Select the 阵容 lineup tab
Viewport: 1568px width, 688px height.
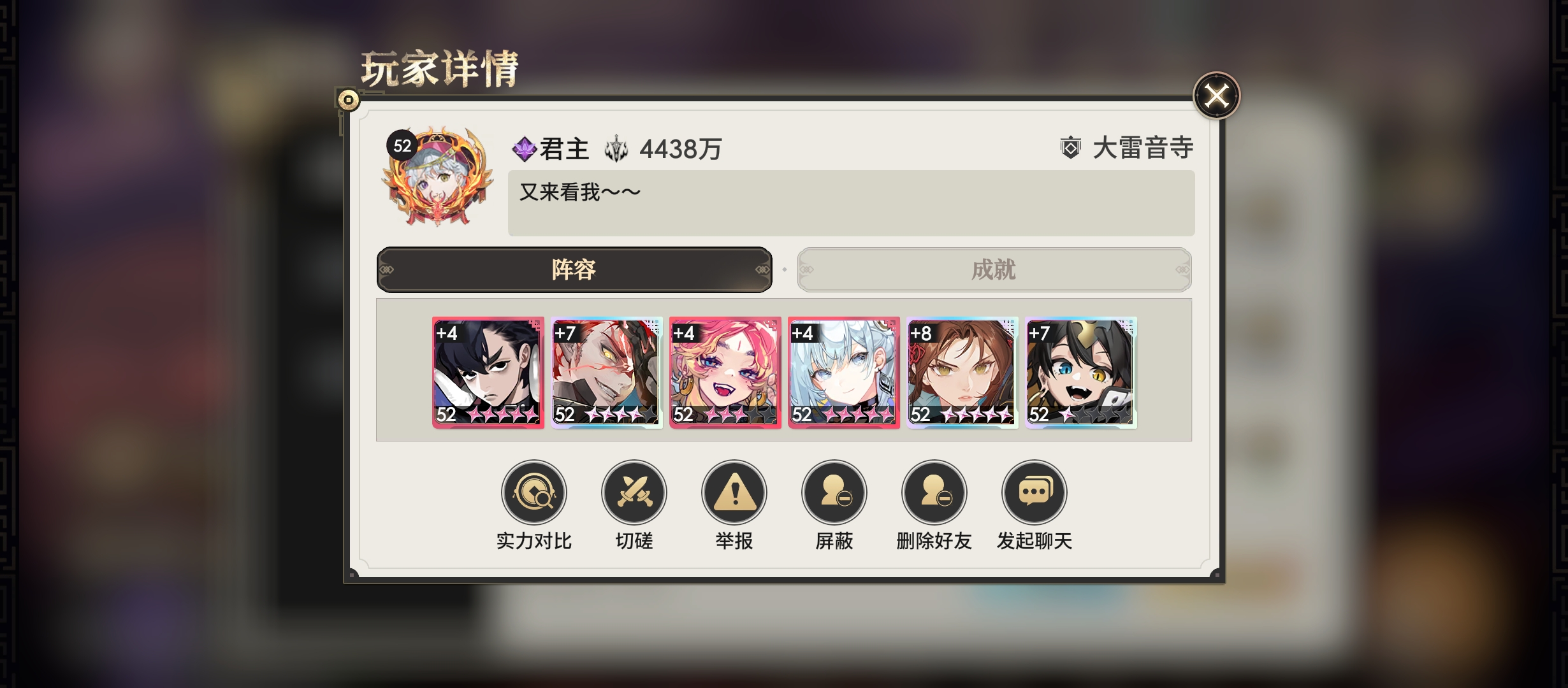click(574, 269)
